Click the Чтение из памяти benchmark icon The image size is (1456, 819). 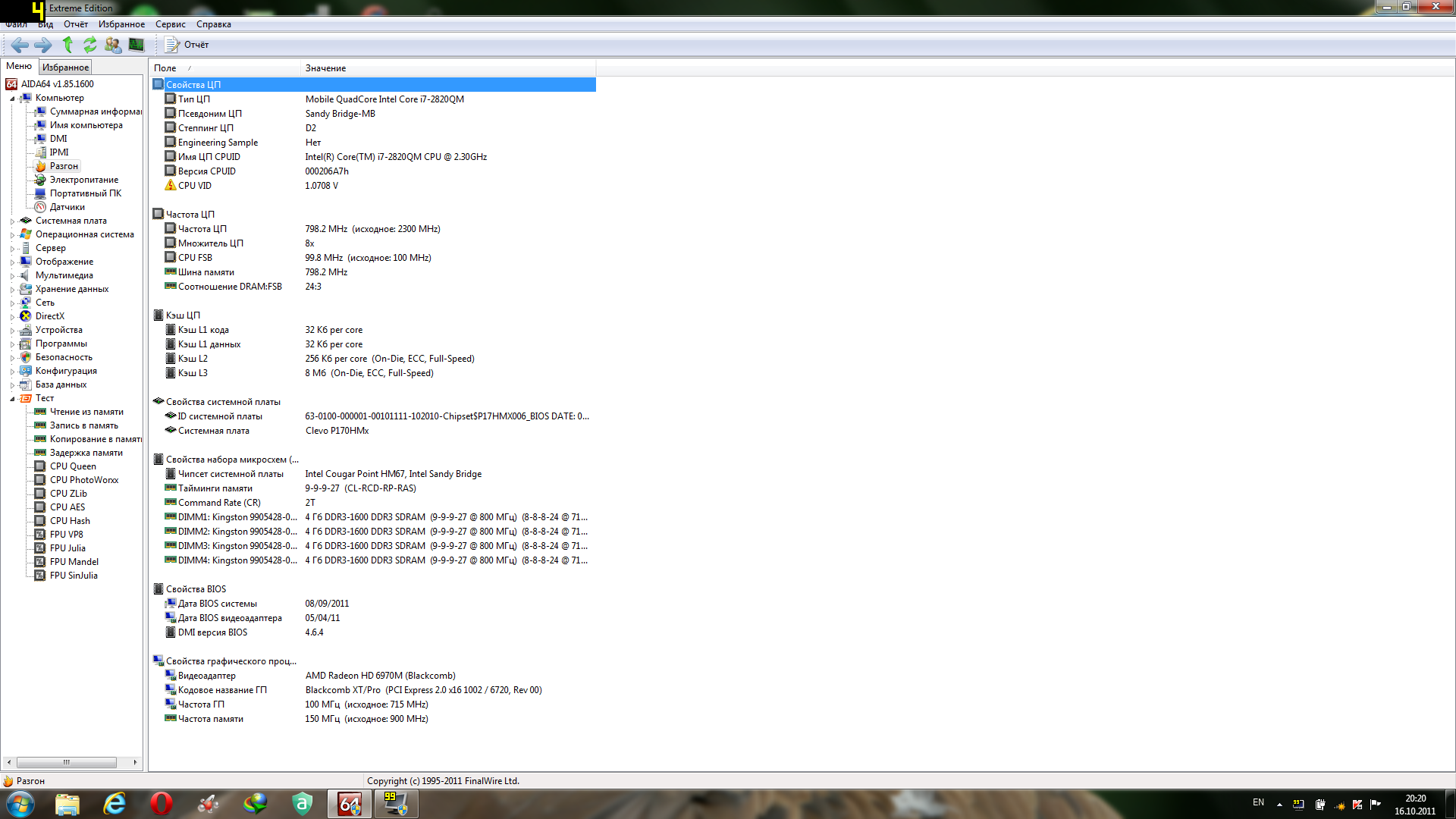(41, 412)
